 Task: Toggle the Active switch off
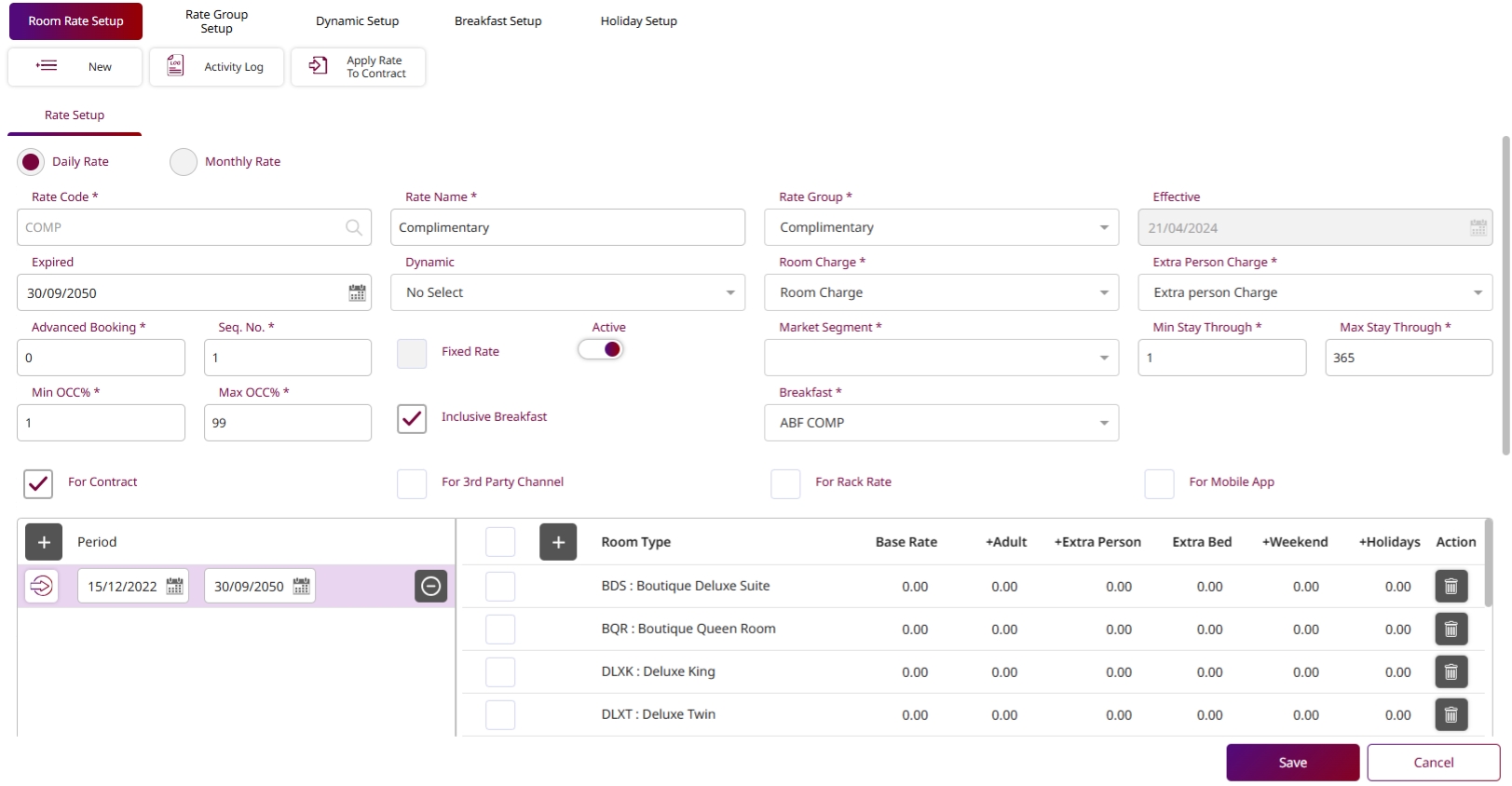601,349
